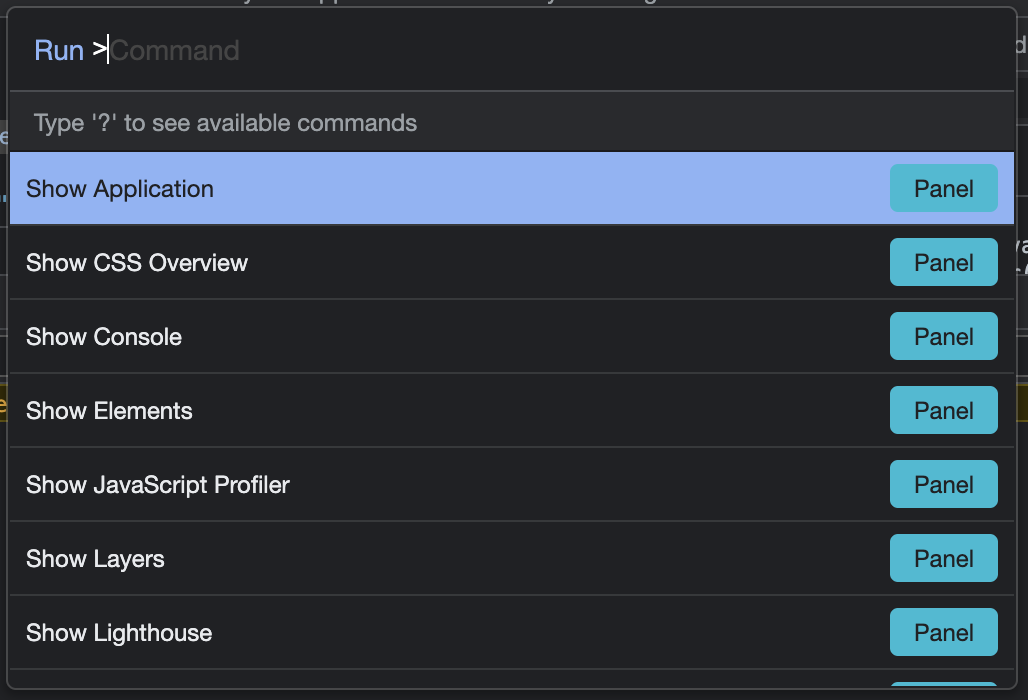Click Panel badge next to Show Layers

(943, 559)
